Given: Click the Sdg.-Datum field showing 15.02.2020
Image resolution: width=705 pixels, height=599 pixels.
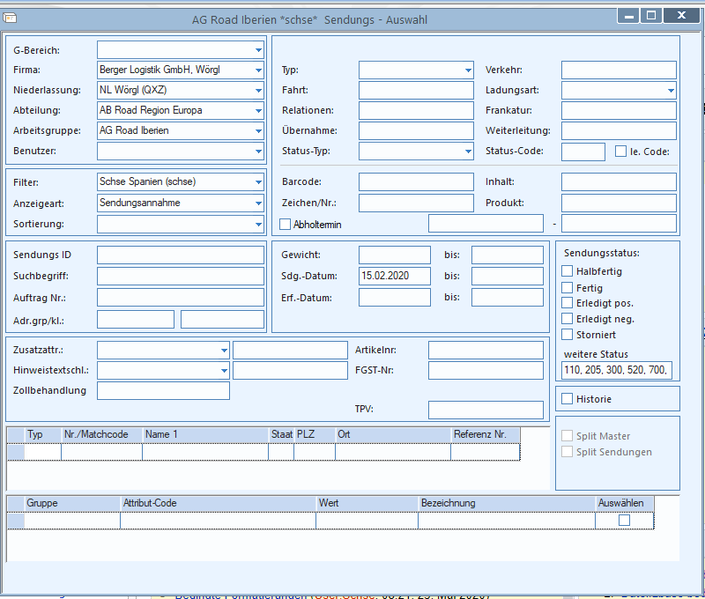Looking at the screenshot, I should tap(394, 276).
